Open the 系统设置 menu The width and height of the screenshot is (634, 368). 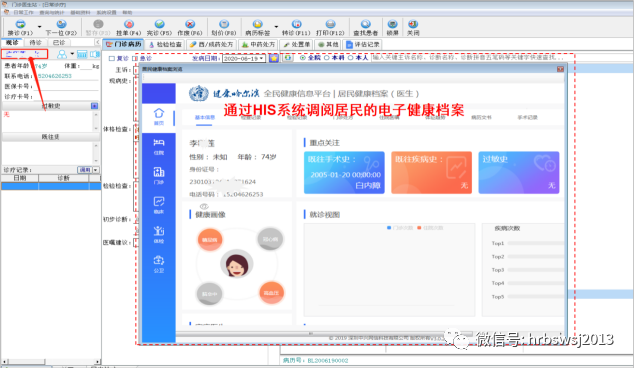tap(106, 13)
